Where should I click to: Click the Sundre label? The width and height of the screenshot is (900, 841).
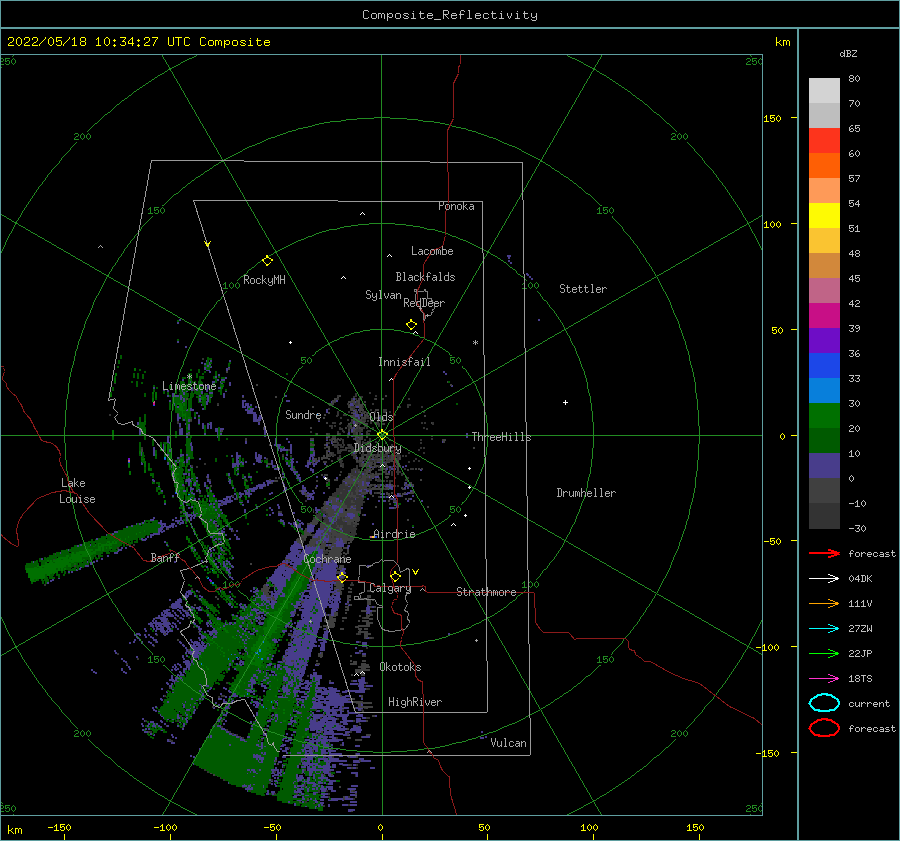tap(303, 414)
